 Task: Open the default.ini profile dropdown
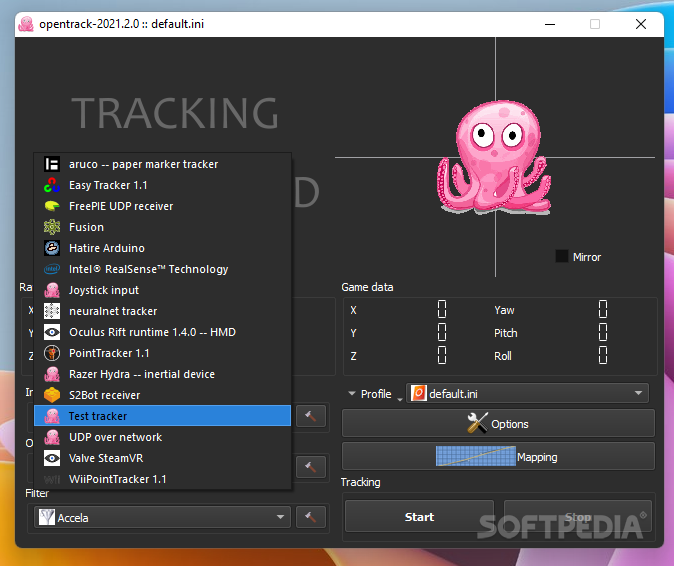[527, 393]
